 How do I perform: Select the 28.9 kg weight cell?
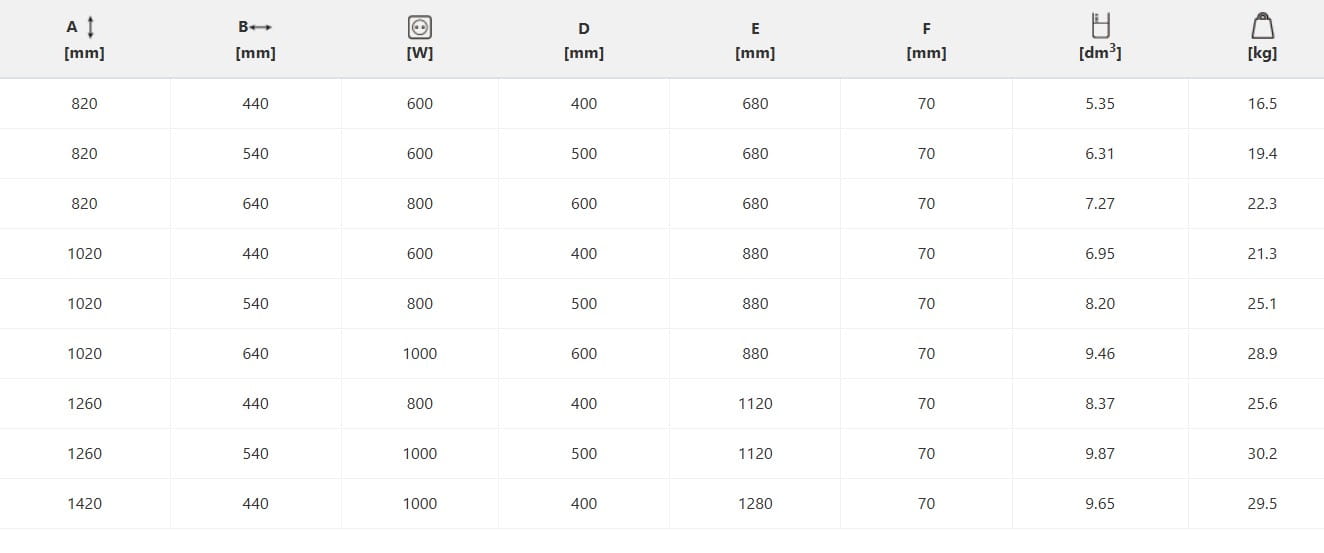[1262, 354]
